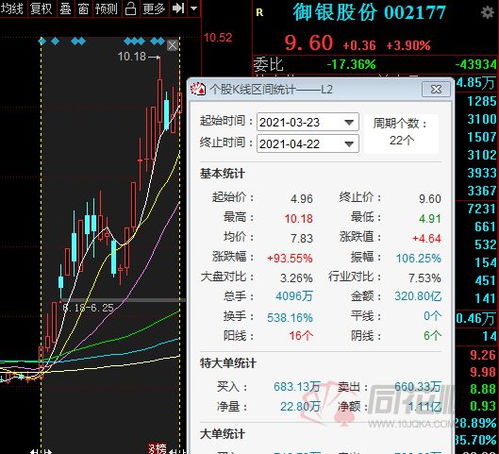Image resolution: width=499 pixels, height=454 pixels.
Task: Open the settings gear beside stock title
Action: click(x=487, y=13)
